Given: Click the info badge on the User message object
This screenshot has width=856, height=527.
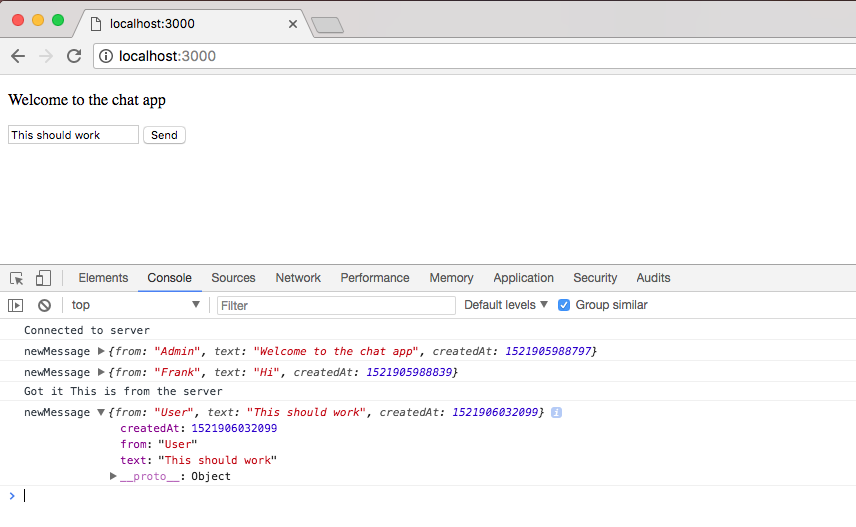Looking at the screenshot, I should tap(556, 412).
